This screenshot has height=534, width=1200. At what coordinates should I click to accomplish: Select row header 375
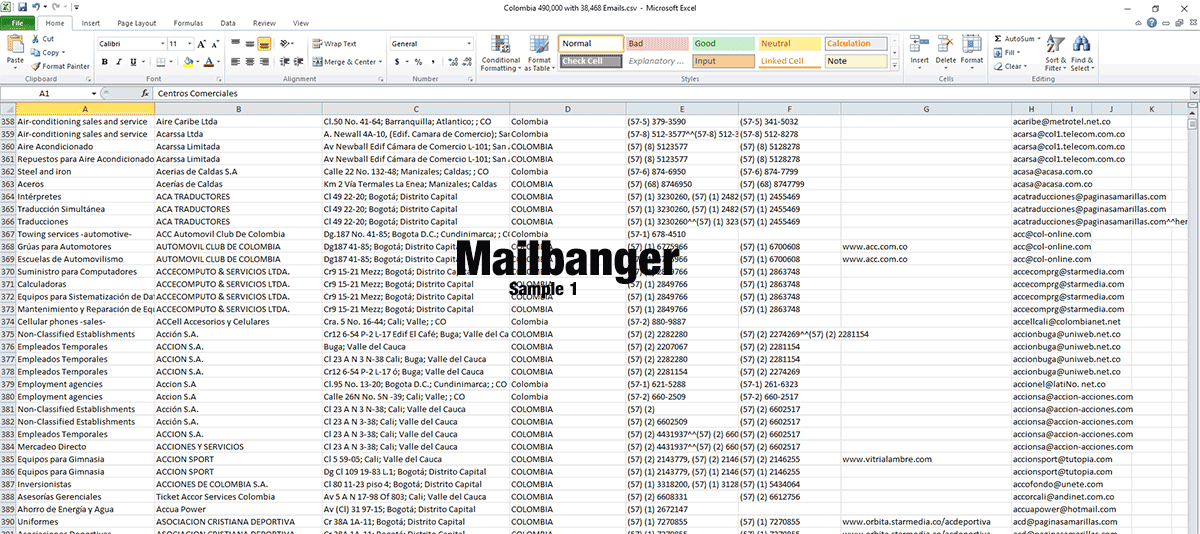tap(8, 335)
